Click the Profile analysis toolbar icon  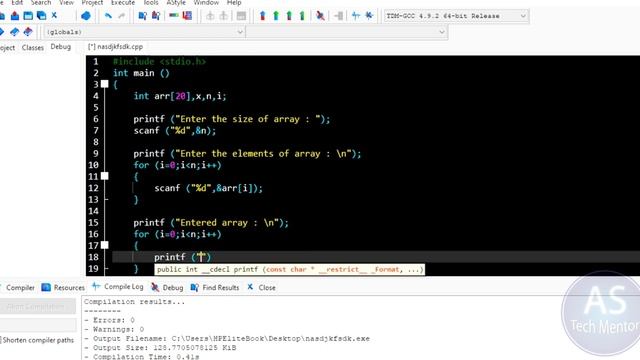pos(356,16)
